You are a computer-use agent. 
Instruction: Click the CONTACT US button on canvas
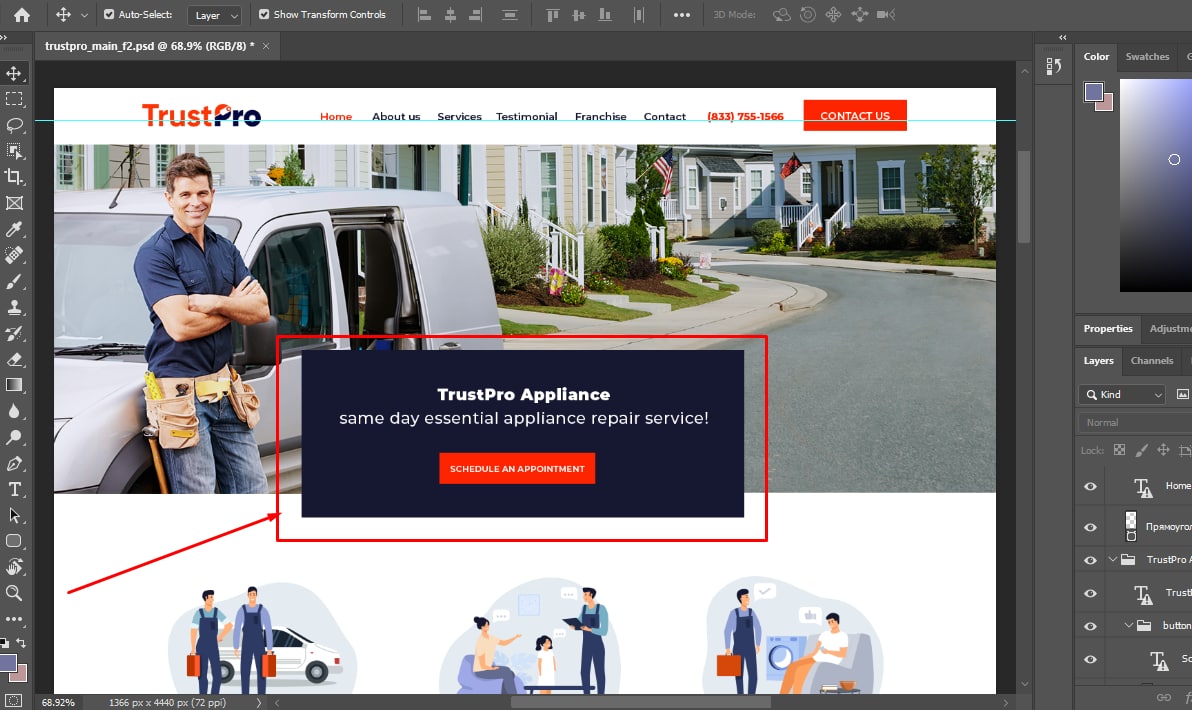854,116
